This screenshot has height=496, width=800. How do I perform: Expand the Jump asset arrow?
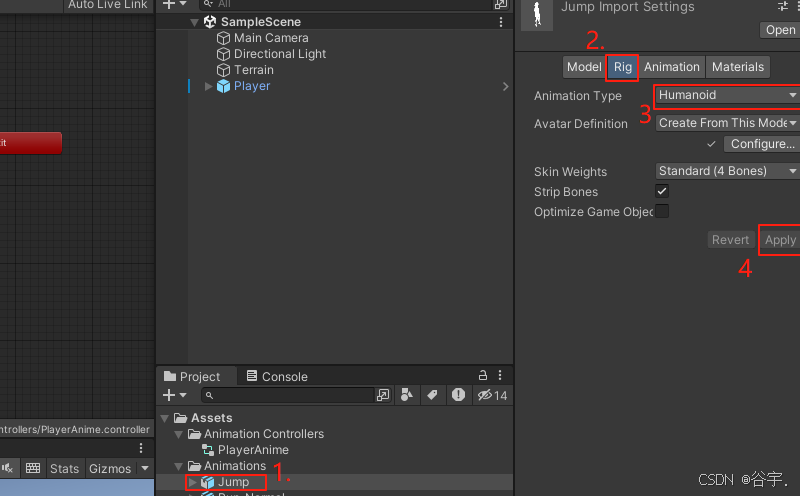pos(192,482)
